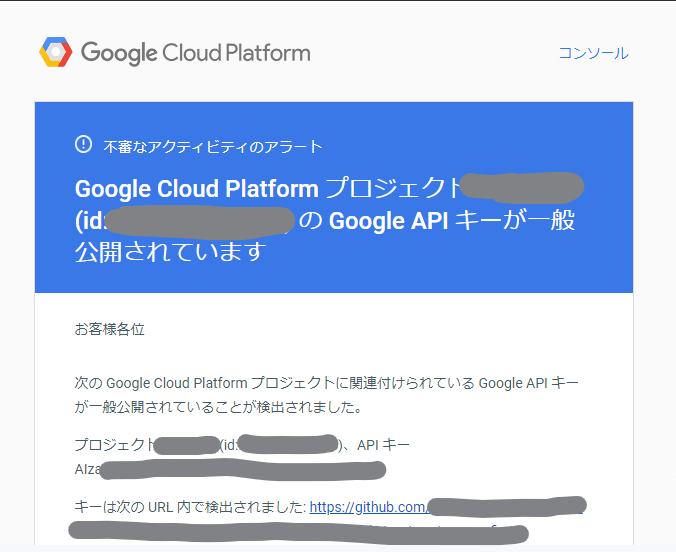Click the line が一般公開されていることが検出されました。
This screenshot has width=676, height=552.
point(219,407)
